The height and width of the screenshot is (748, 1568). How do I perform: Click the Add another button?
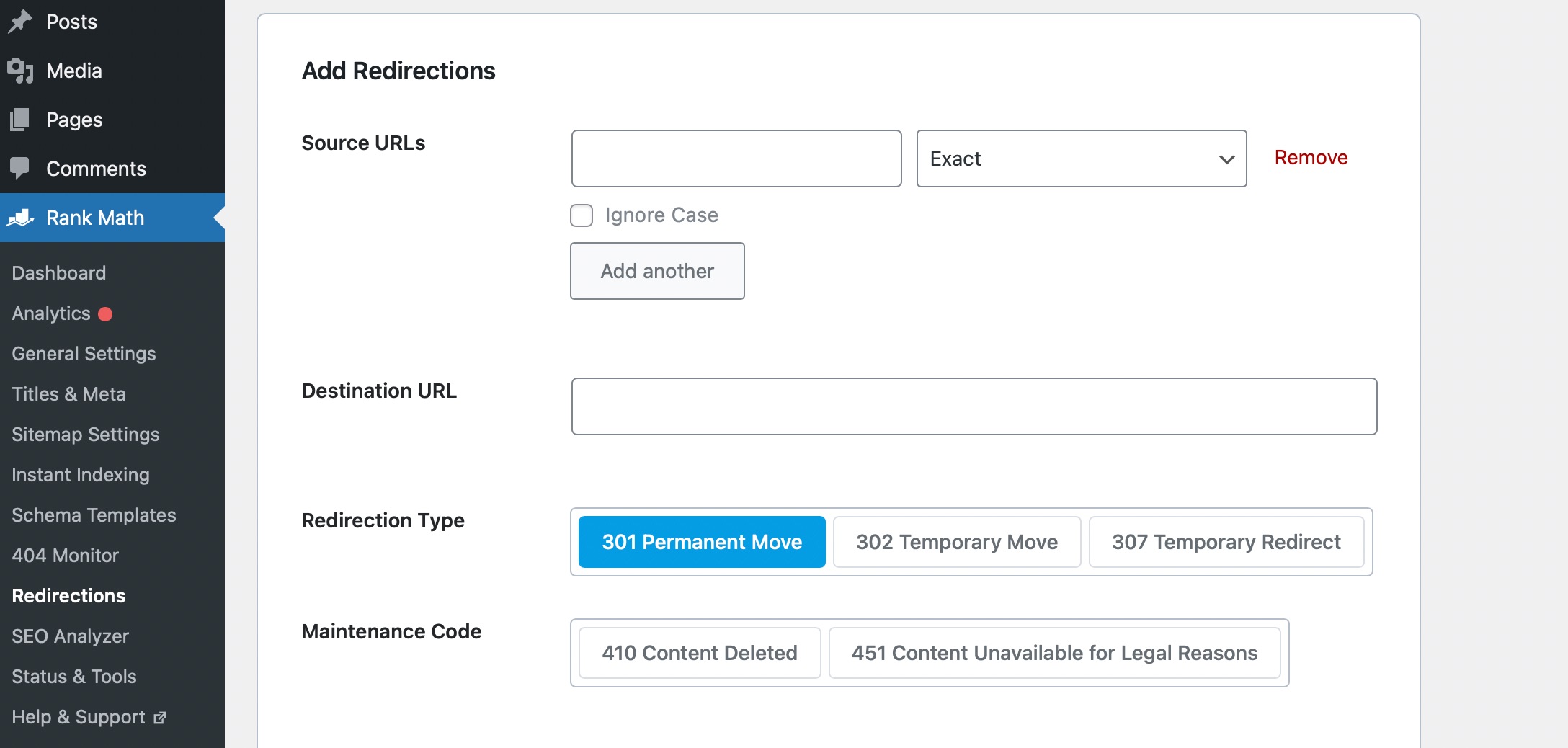click(x=657, y=271)
